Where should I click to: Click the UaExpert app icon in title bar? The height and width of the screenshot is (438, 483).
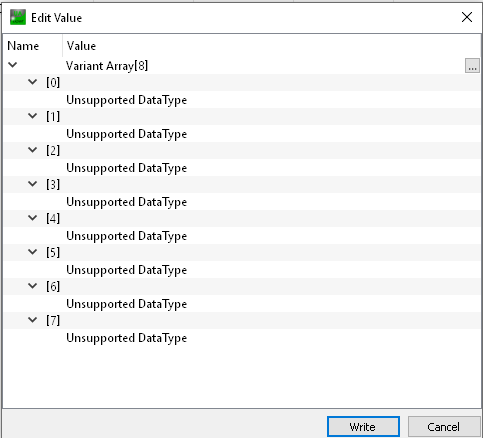pyautogui.click(x=18, y=17)
